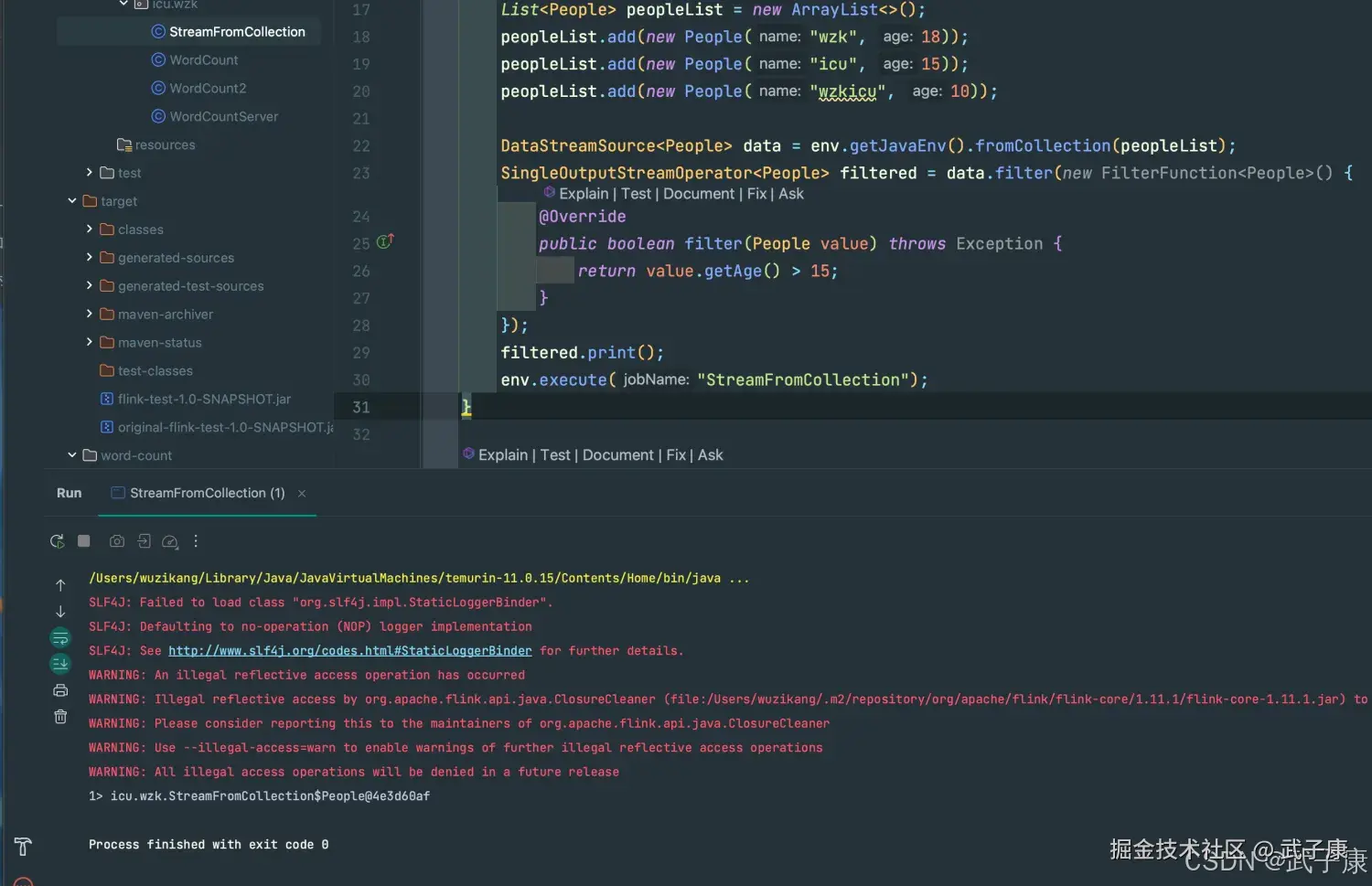Expand the maven-archiver folder
The image size is (1372, 886).
click(x=90, y=315)
